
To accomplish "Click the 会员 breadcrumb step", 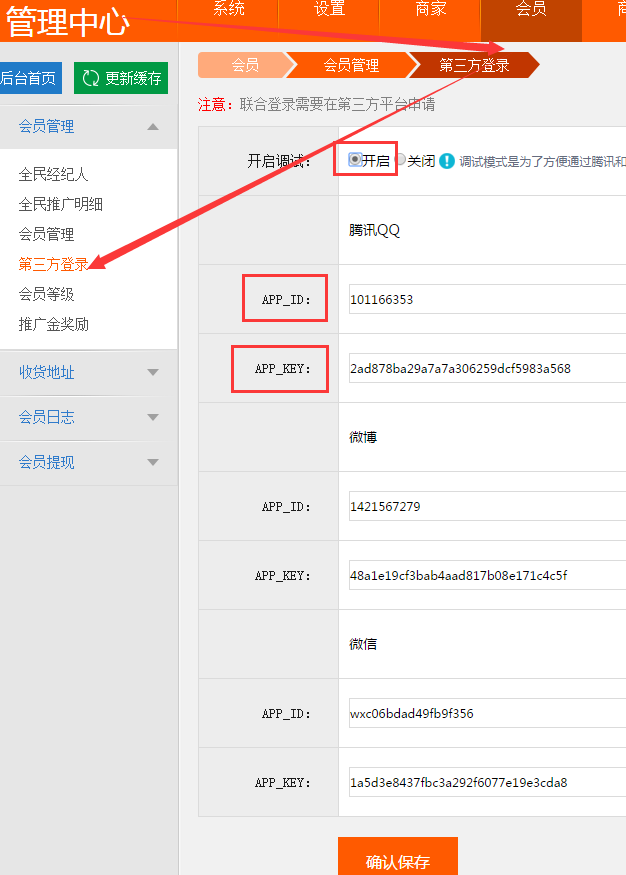I will [x=244, y=65].
